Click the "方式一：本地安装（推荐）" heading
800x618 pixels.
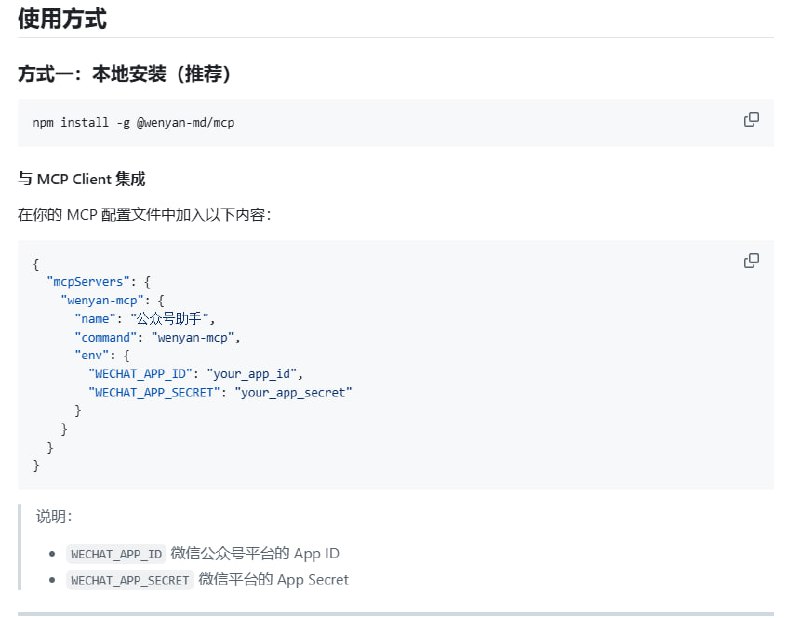(125, 74)
